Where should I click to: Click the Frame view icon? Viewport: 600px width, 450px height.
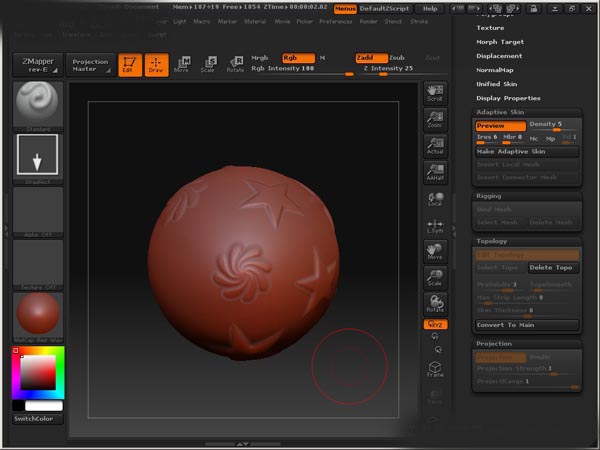click(x=434, y=368)
